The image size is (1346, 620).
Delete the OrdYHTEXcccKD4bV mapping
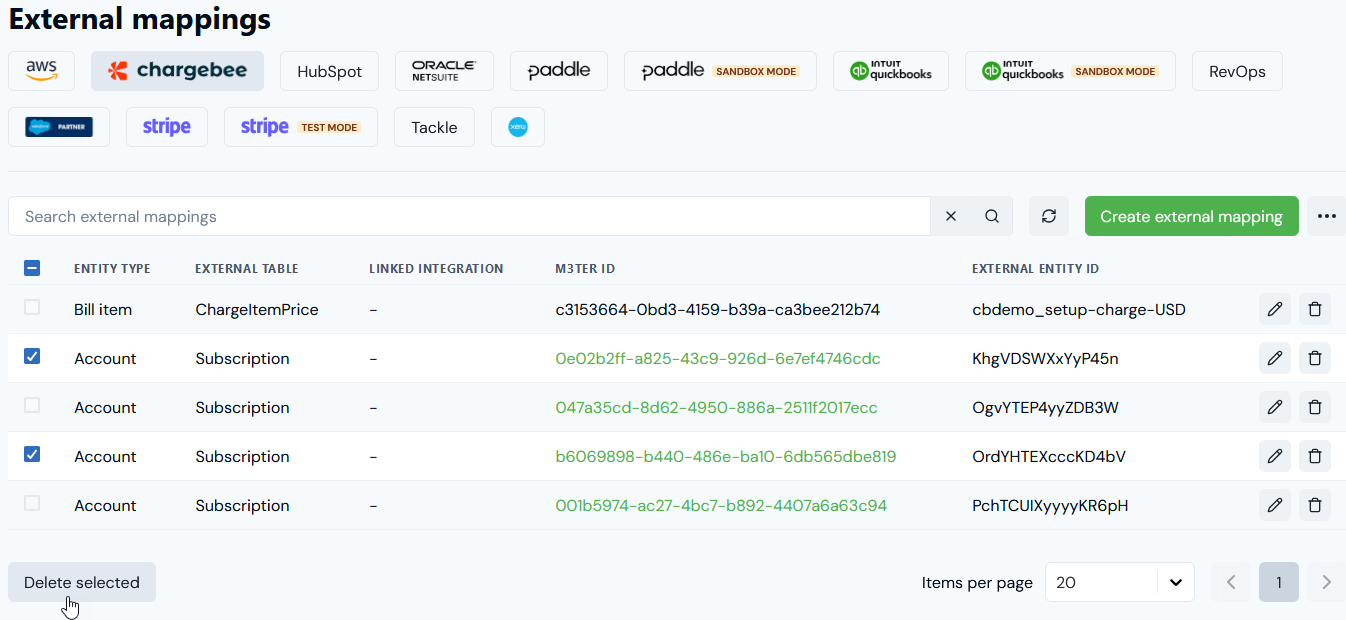click(1315, 456)
